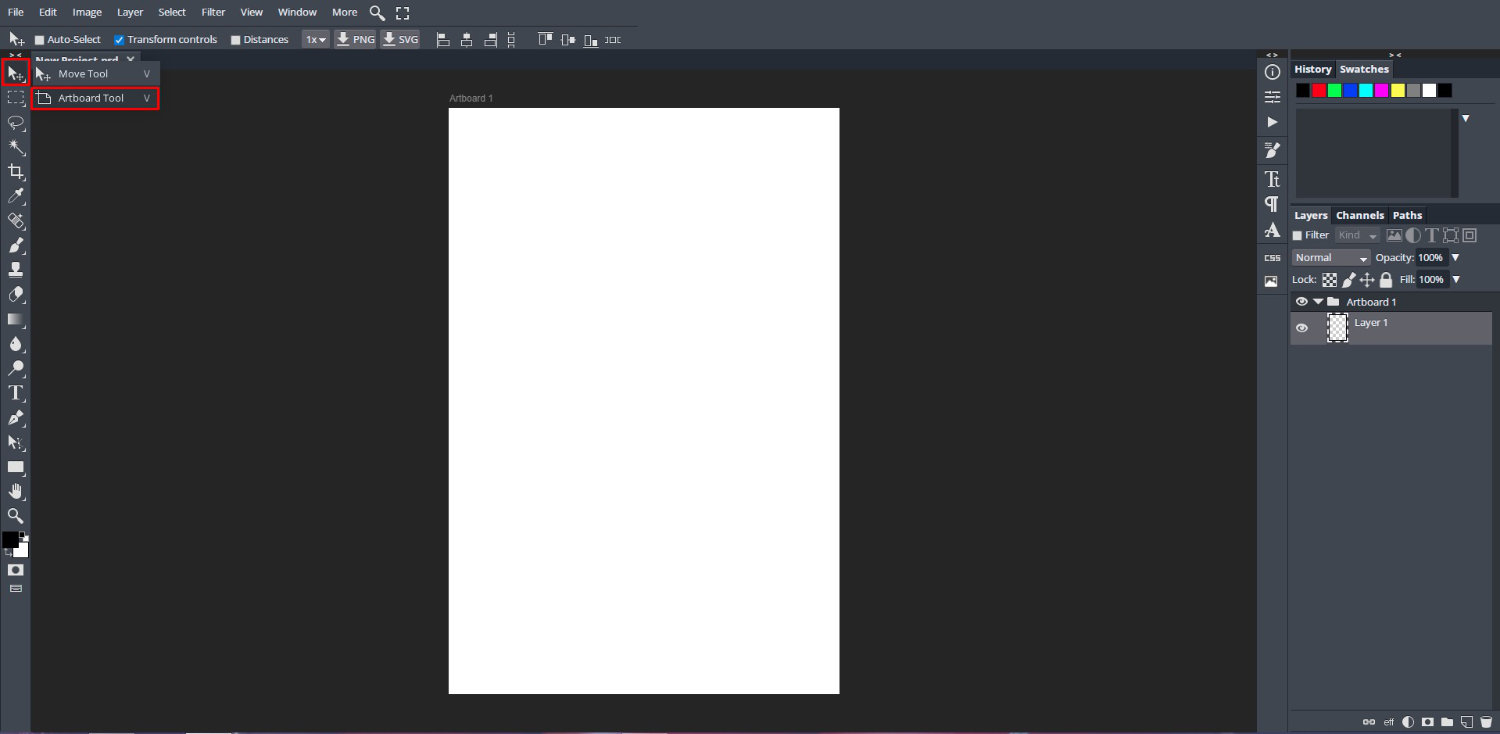Toggle fullscreen mode icon

tap(403, 13)
